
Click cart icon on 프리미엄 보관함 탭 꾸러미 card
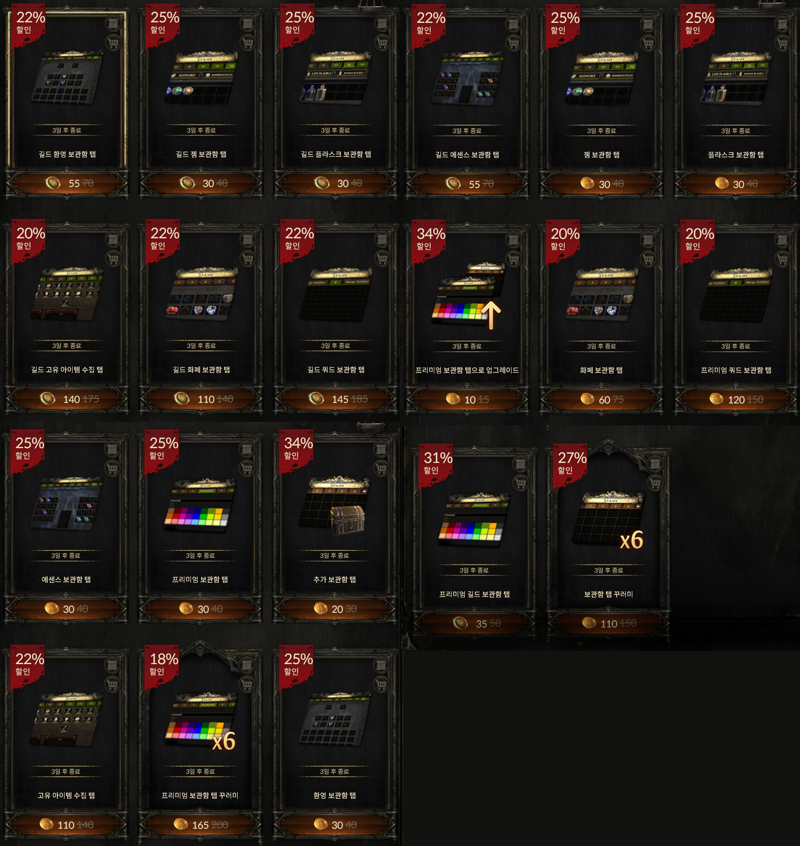tap(246, 684)
